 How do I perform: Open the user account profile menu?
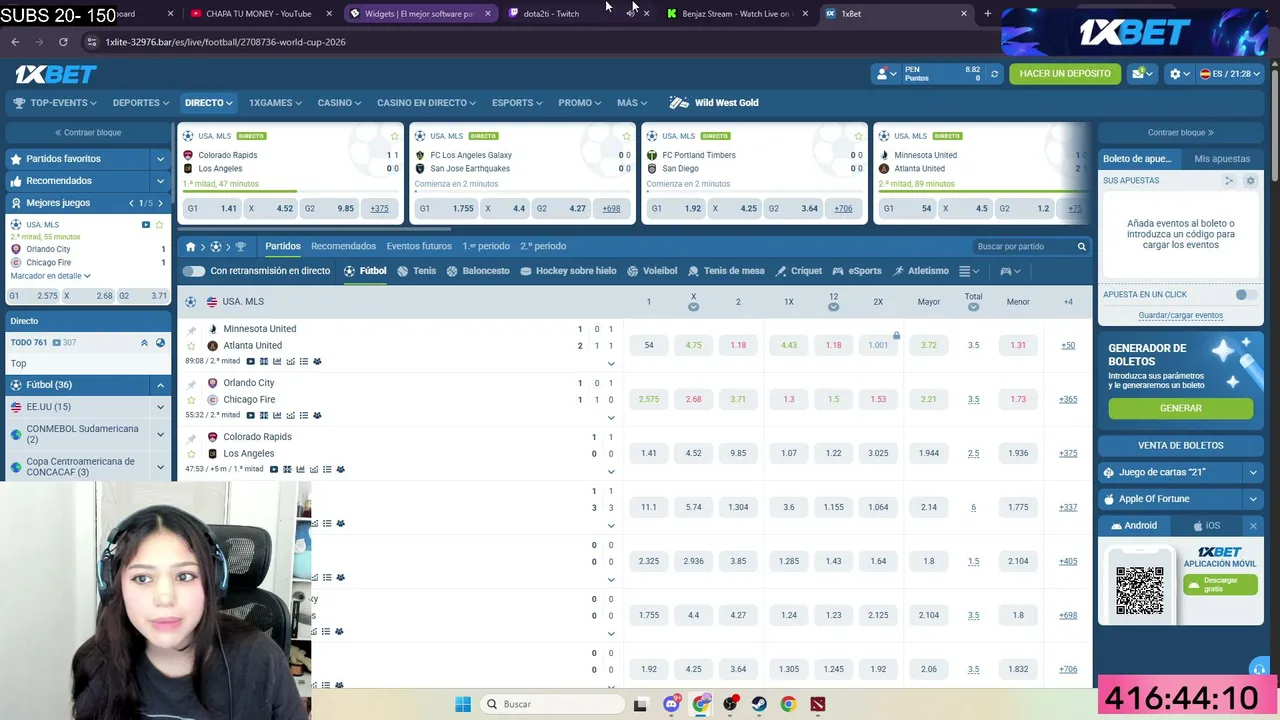[x=885, y=74]
